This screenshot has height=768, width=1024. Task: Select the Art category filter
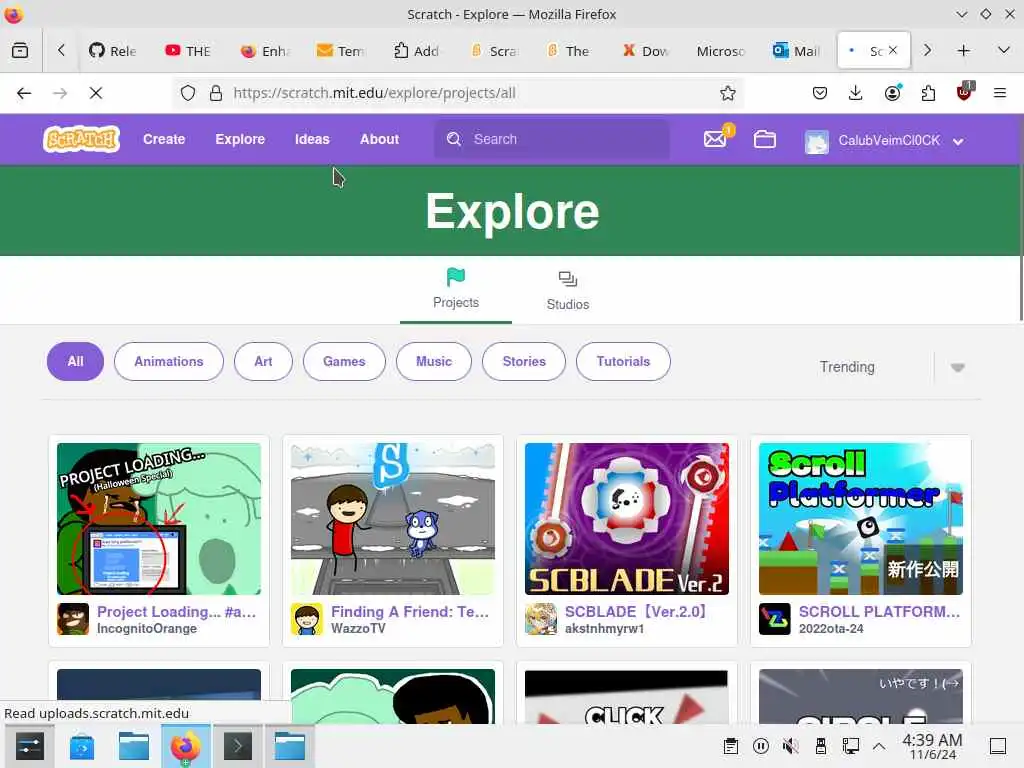tap(263, 361)
